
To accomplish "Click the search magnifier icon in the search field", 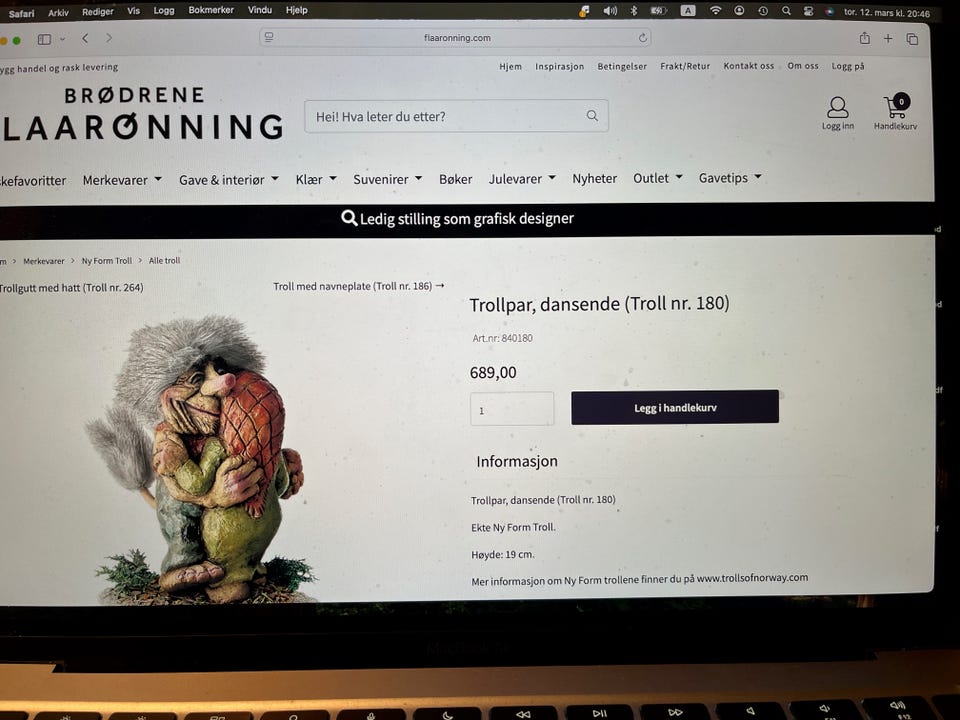I will click(592, 116).
